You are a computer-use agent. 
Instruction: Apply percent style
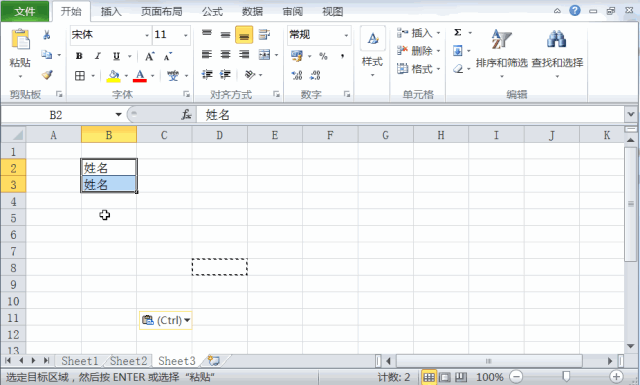pyautogui.click(x=323, y=56)
